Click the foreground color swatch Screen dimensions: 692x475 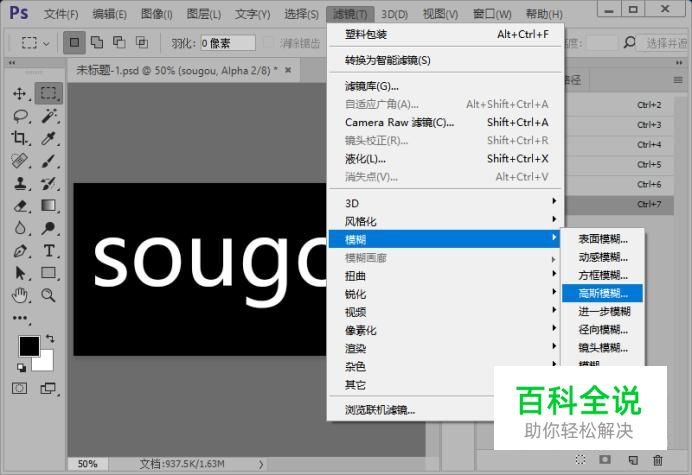point(29,346)
